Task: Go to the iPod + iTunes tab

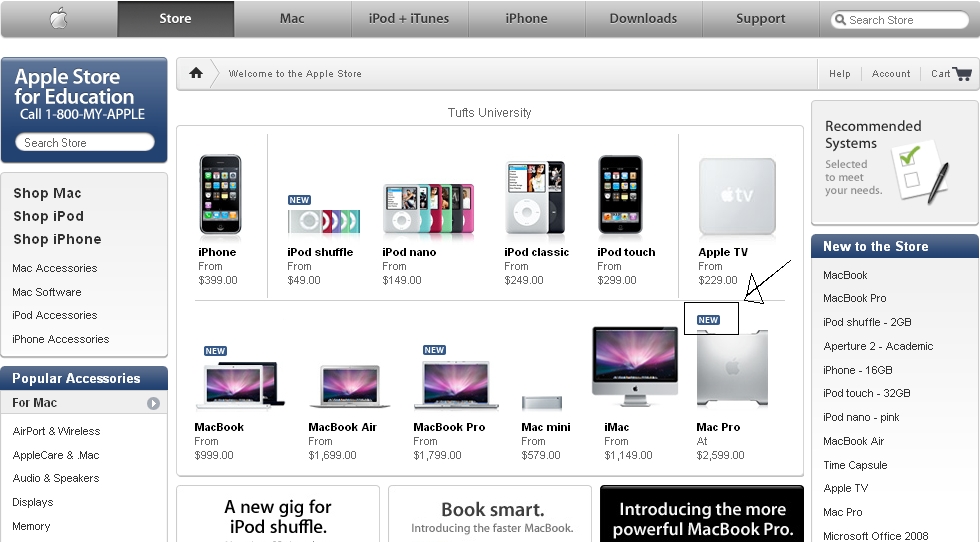Action: click(409, 19)
